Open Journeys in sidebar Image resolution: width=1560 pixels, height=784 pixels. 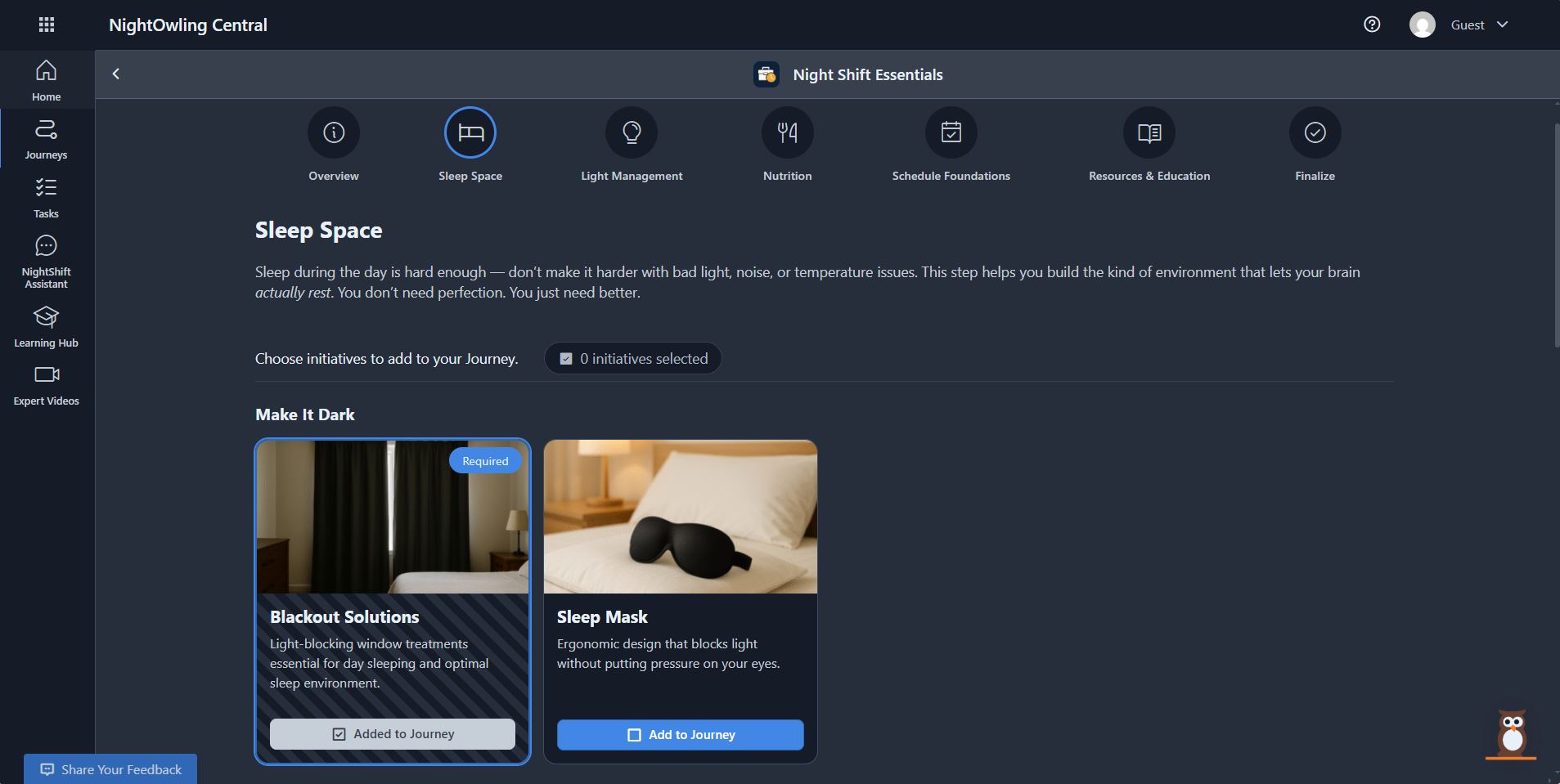[x=46, y=139]
